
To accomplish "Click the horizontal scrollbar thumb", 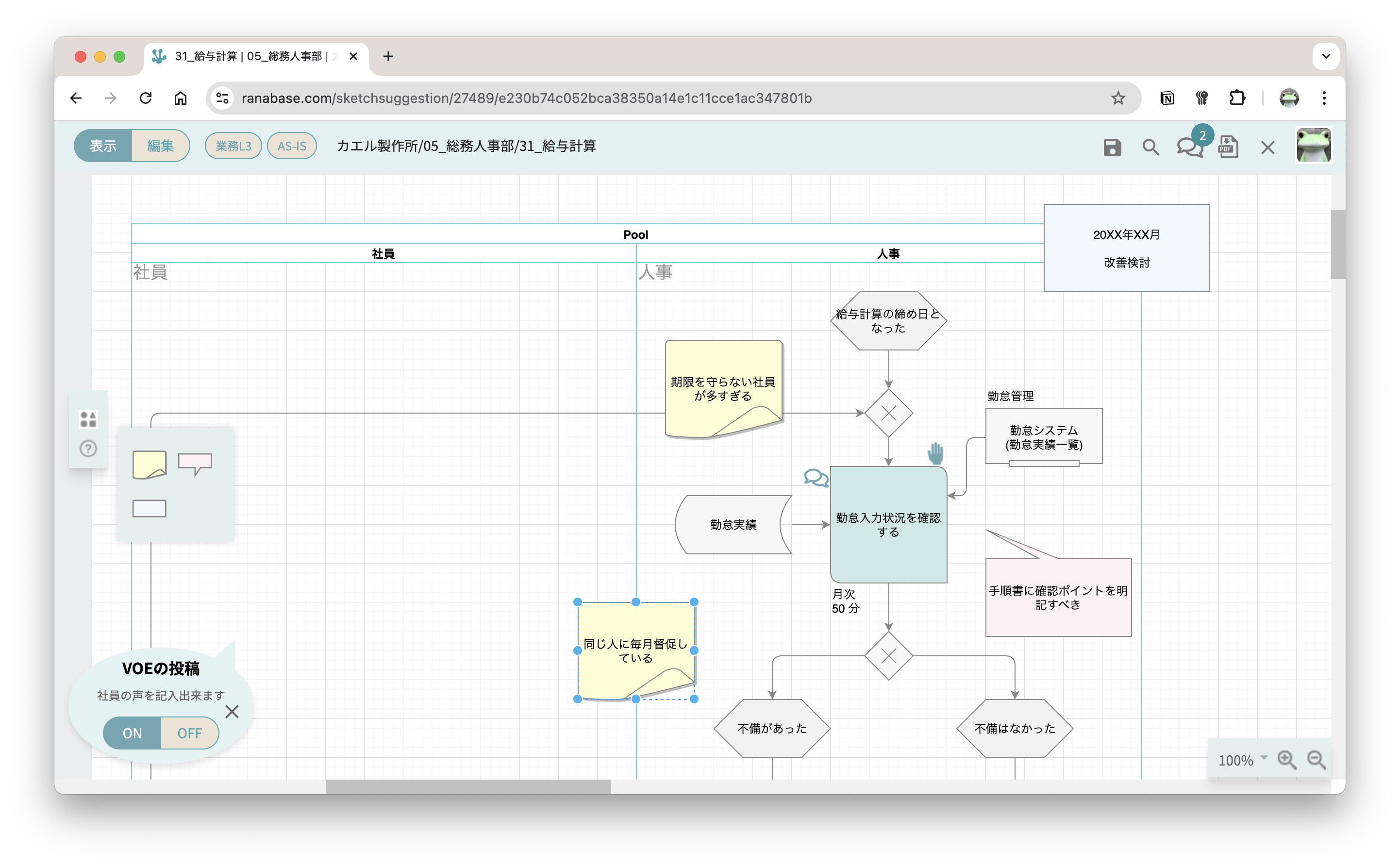I will click(x=468, y=787).
